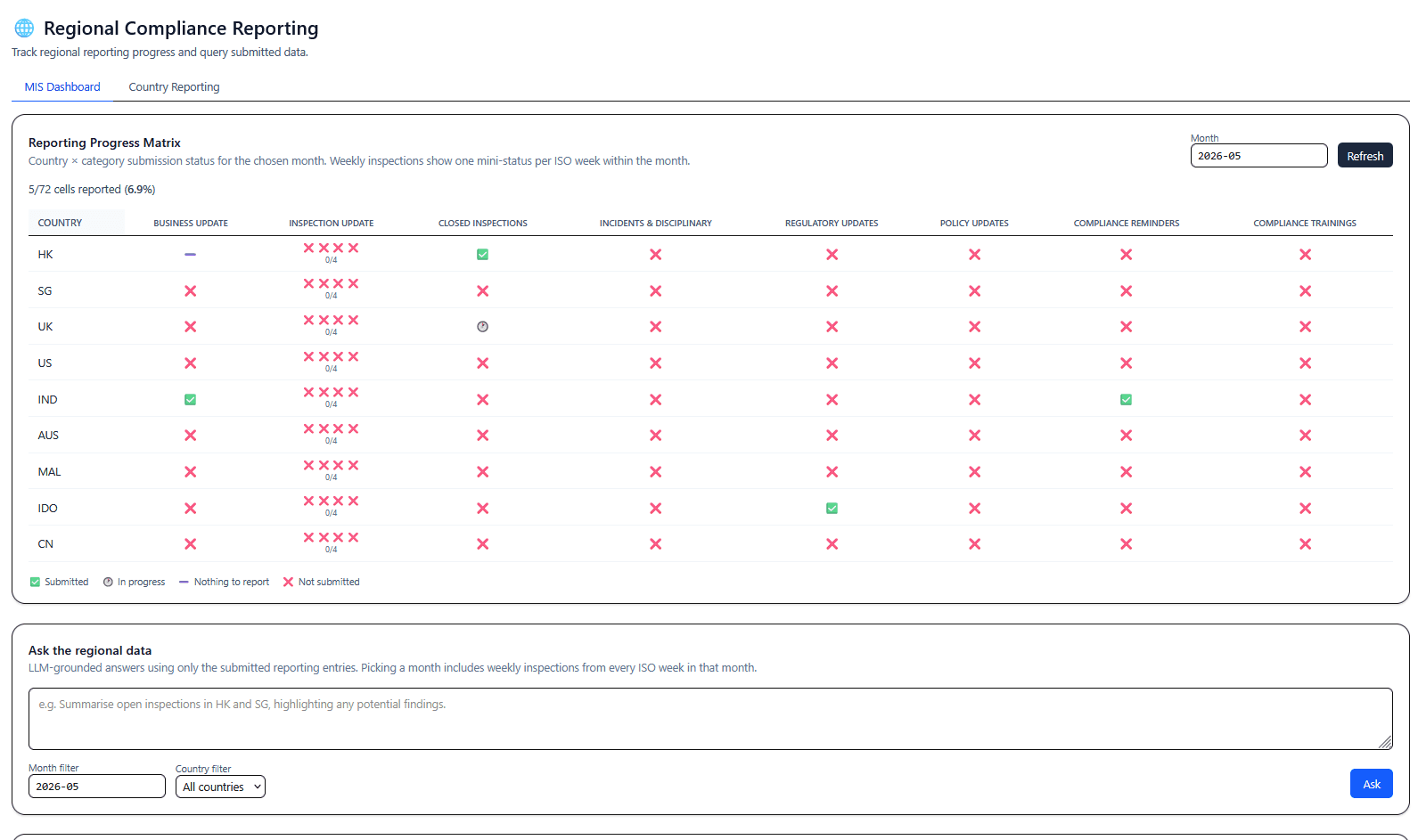
Task: Click the Month filter input field
Action: (x=97, y=787)
